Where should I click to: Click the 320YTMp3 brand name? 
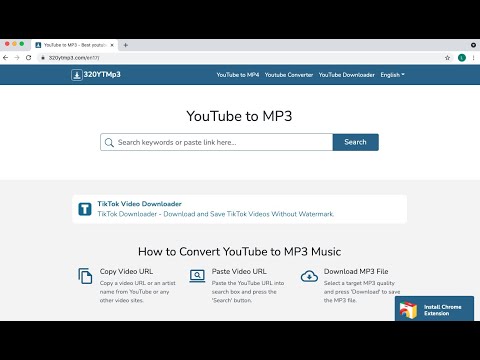pyautogui.click(x=102, y=75)
